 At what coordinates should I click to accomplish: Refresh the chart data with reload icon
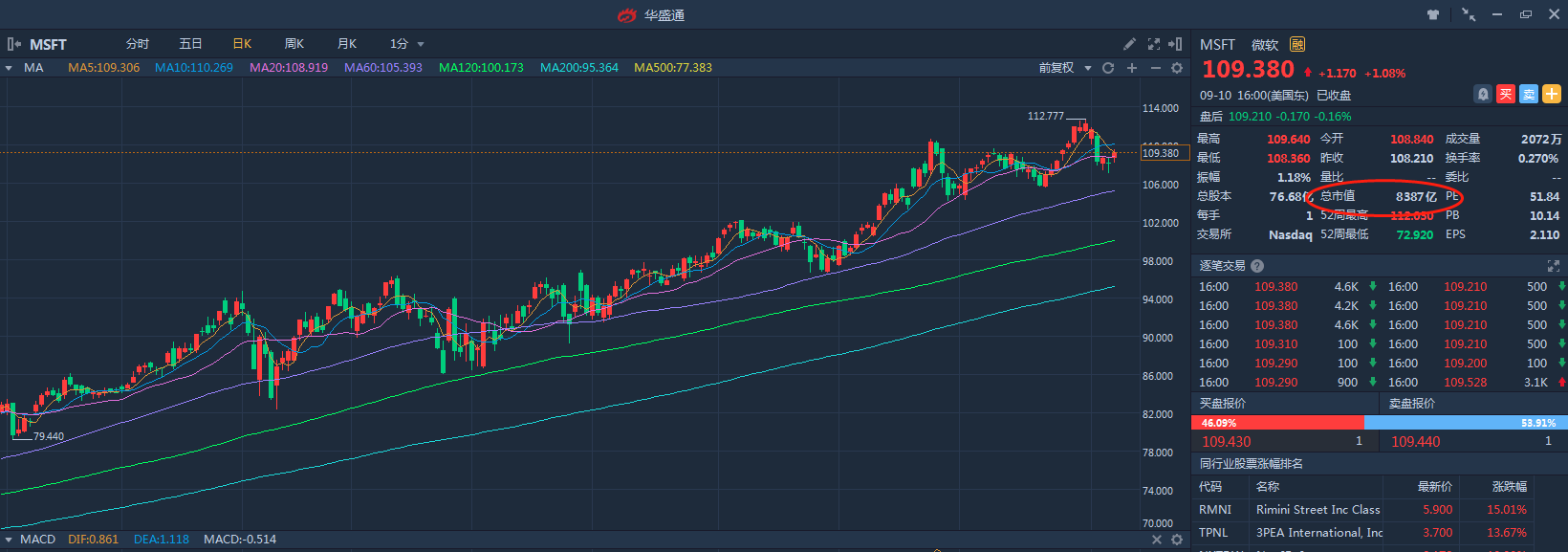pos(1108,68)
